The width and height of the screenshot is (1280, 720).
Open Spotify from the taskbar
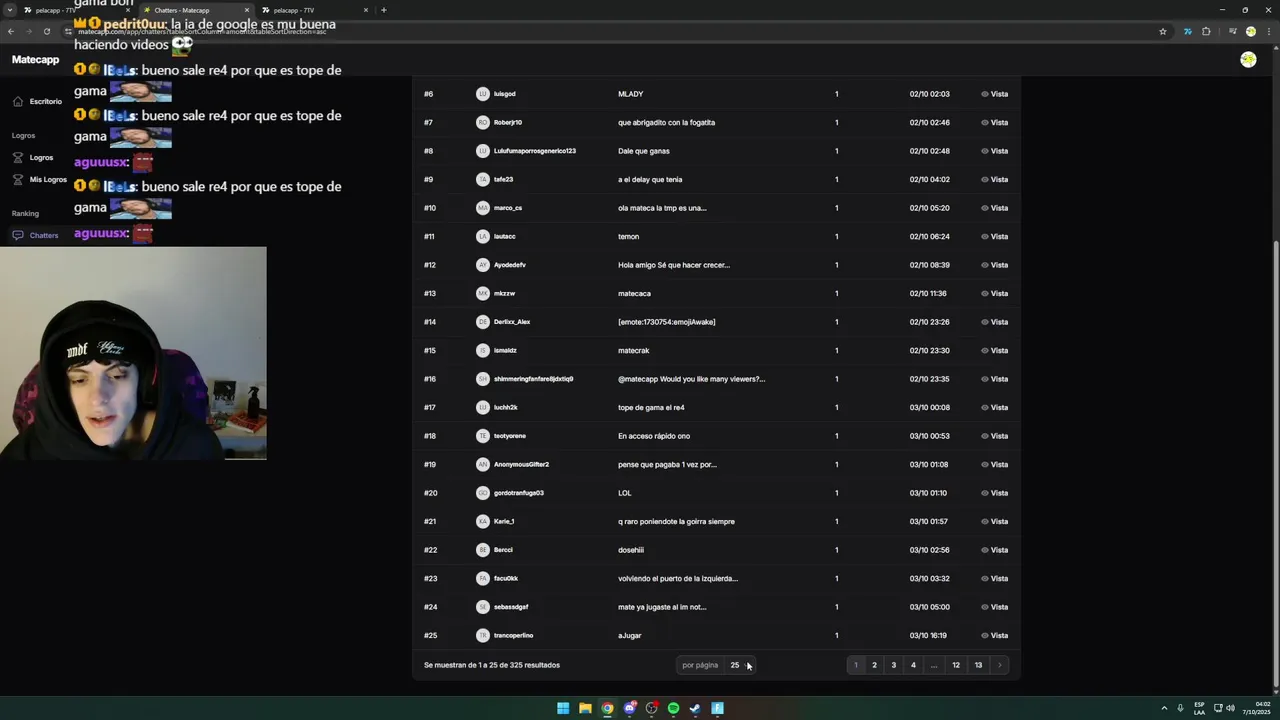pos(673,708)
